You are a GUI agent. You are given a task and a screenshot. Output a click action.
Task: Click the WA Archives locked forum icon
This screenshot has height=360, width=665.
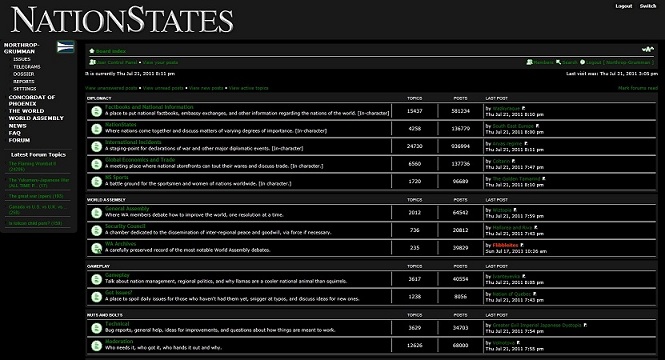[x=96, y=248]
